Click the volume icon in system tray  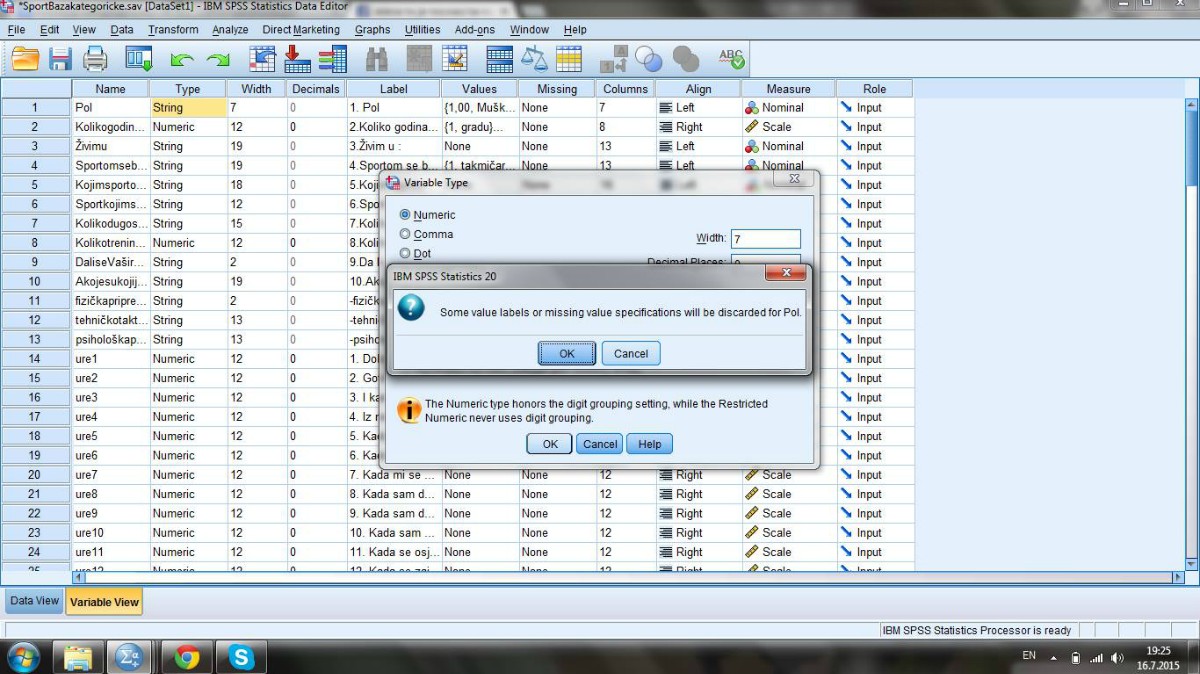[x=1118, y=658]
